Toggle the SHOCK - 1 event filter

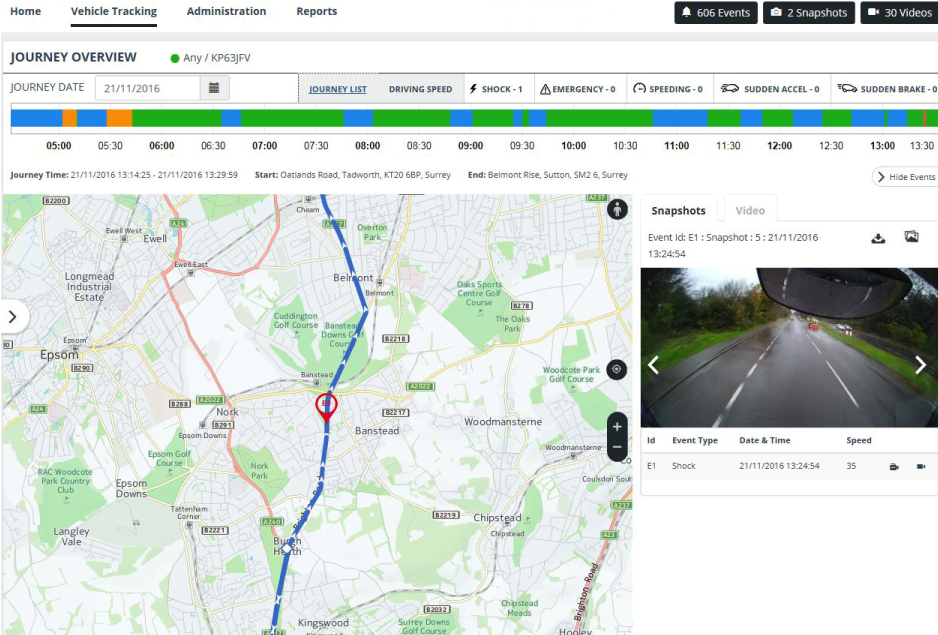pyautogui.click(x=497, y=88)
